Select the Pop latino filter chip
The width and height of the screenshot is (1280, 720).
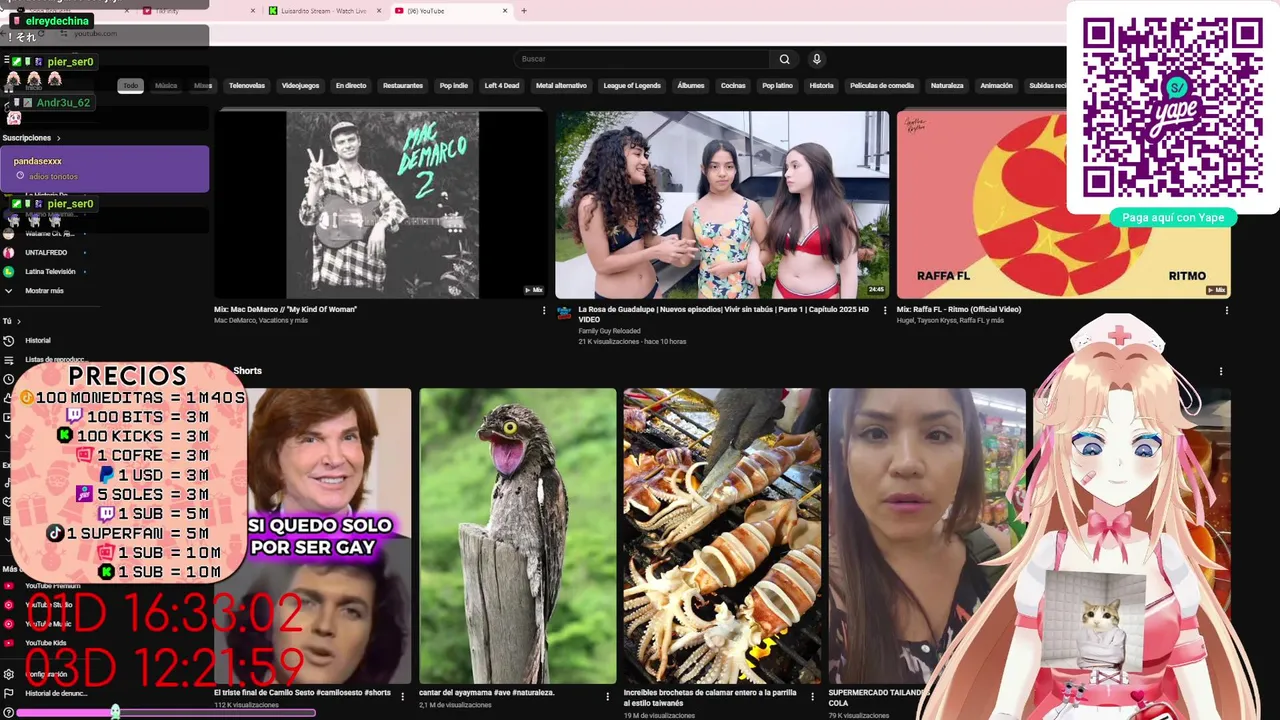(x=778, y=86)
